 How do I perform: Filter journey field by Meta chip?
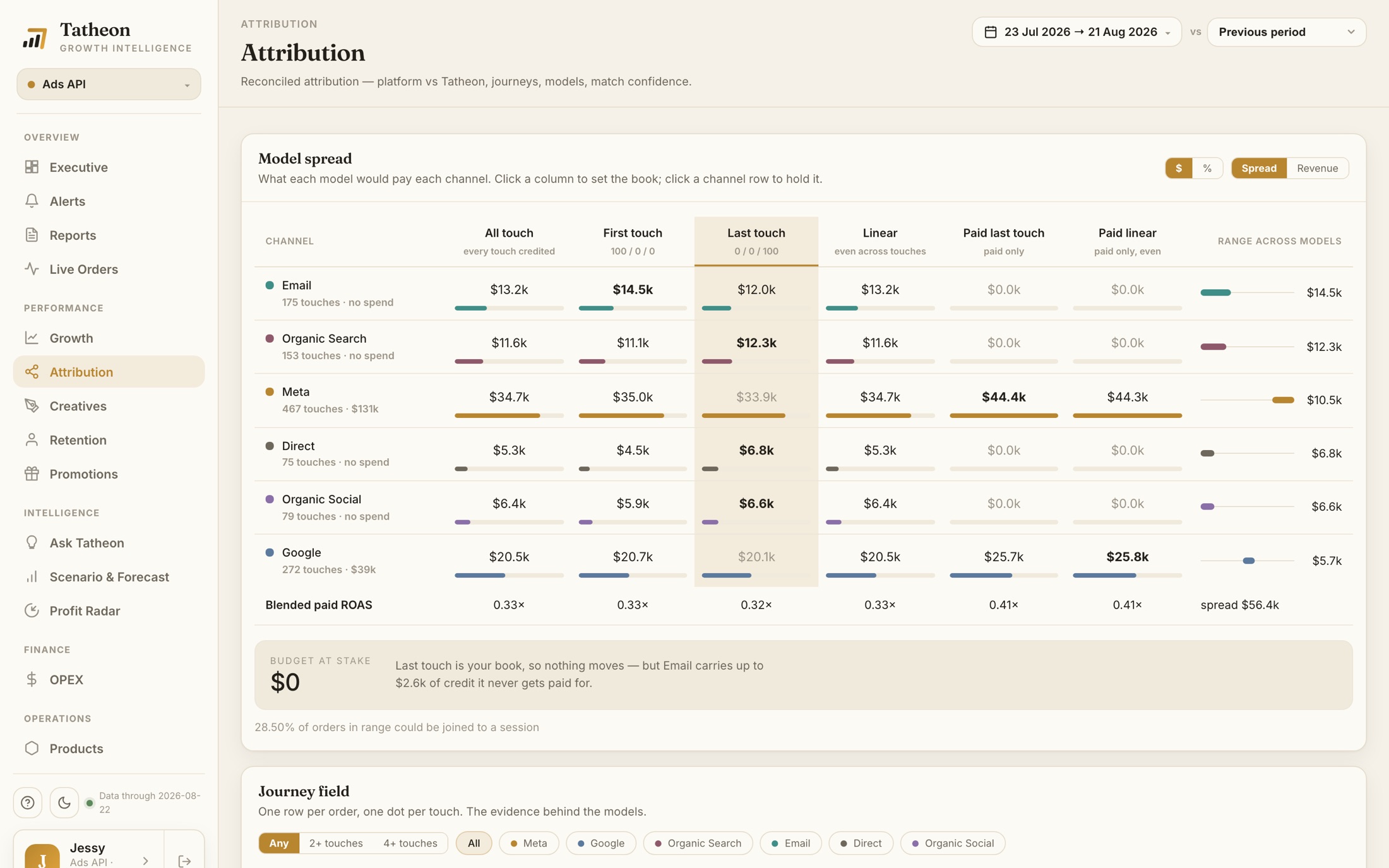528,843
